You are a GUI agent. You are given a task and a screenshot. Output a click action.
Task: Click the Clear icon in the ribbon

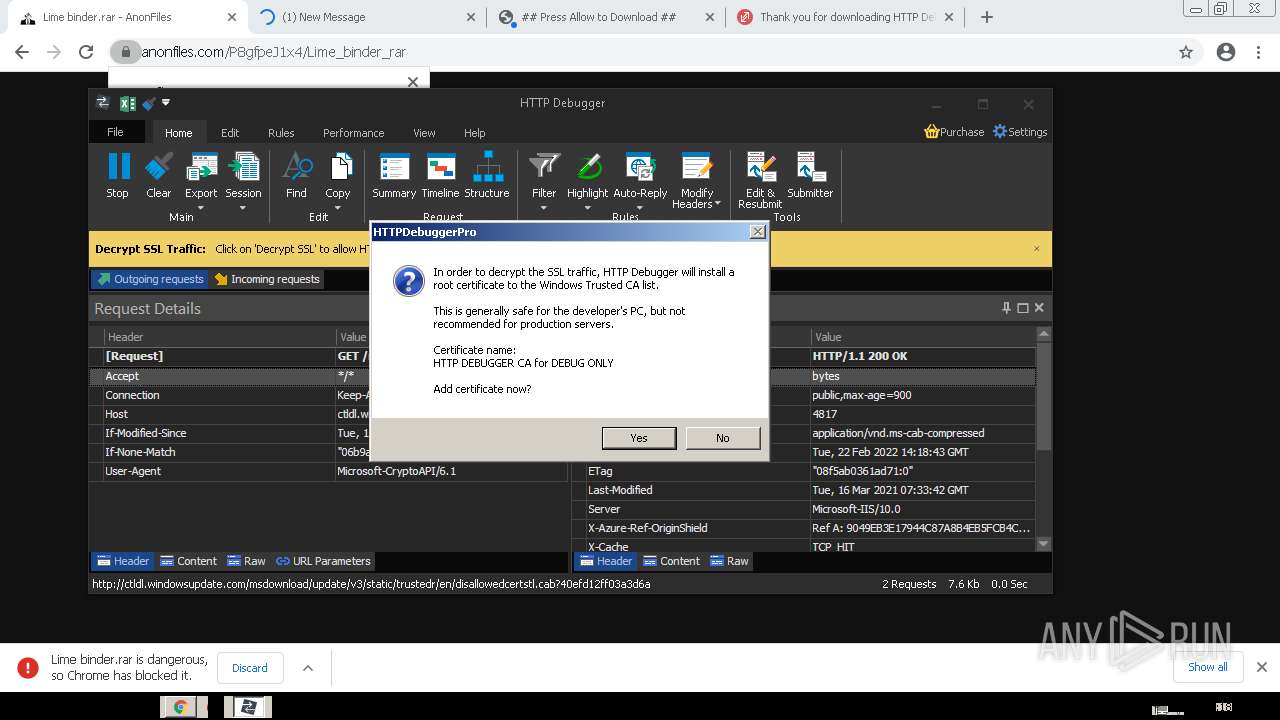click(x=159, y=166)
